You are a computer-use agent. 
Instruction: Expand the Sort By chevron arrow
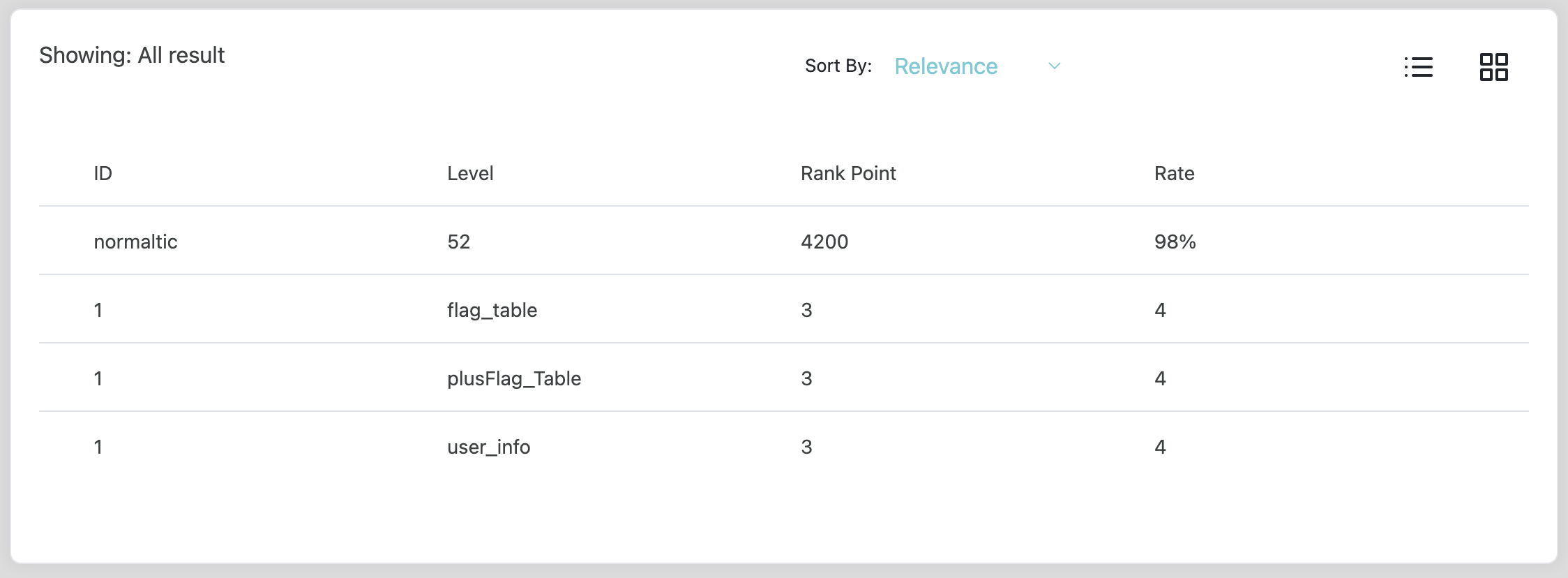click(x=1054, y=66)
